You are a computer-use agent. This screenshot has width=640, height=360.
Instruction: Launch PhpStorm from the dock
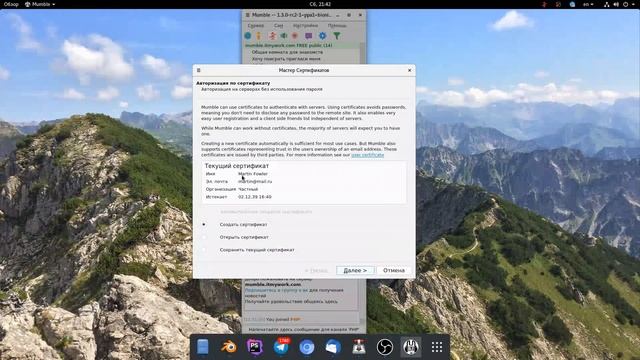(255, 347)
